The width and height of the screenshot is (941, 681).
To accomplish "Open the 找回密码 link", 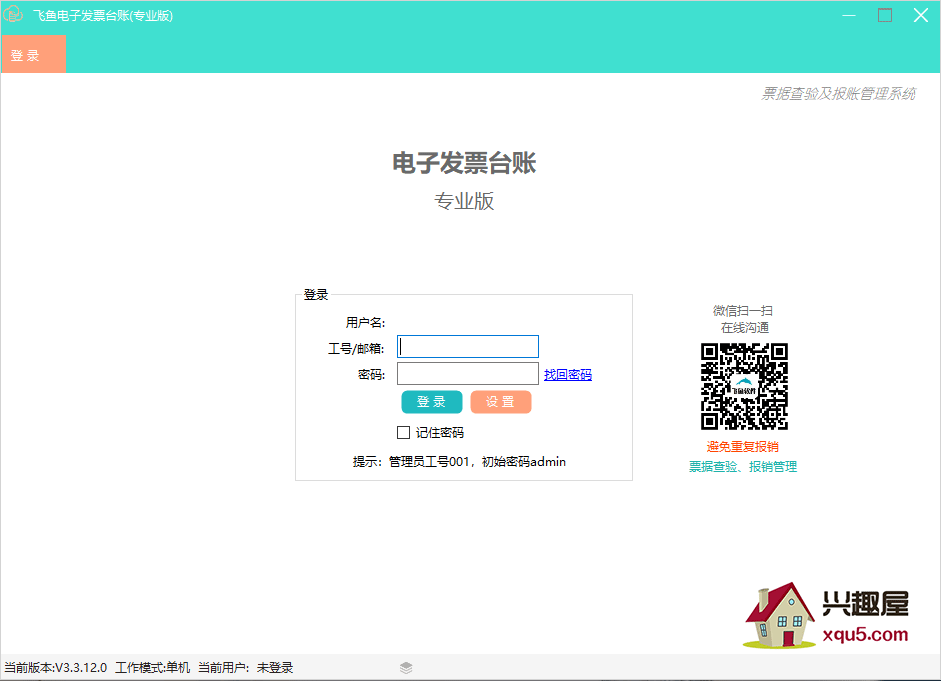I will pyautogui.click(x=567, y=375).
